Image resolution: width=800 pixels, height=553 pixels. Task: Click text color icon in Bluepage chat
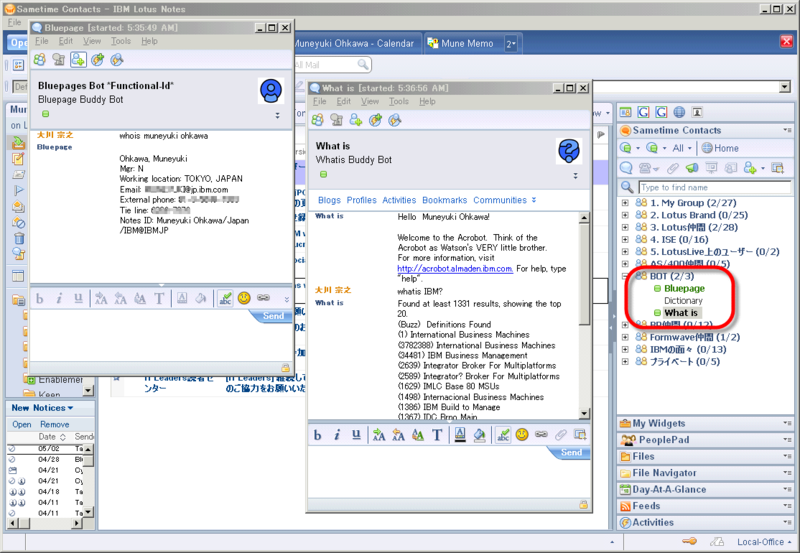(x=182, y=298)
